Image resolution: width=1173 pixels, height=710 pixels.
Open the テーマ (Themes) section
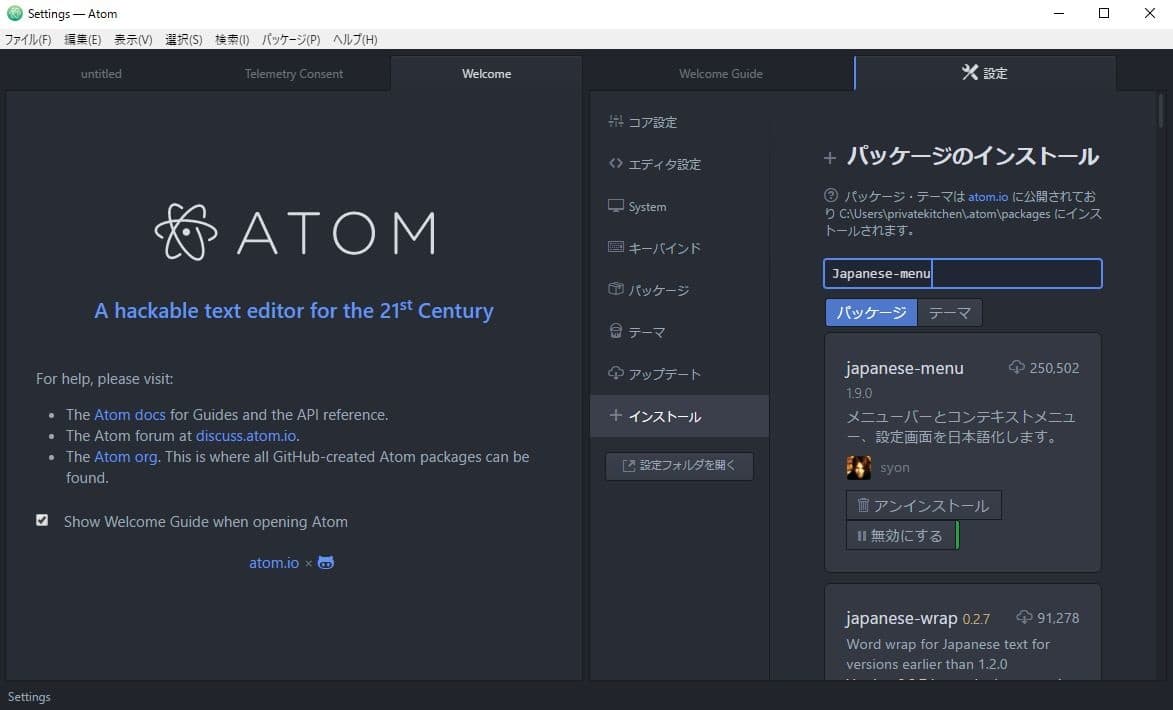644,331
